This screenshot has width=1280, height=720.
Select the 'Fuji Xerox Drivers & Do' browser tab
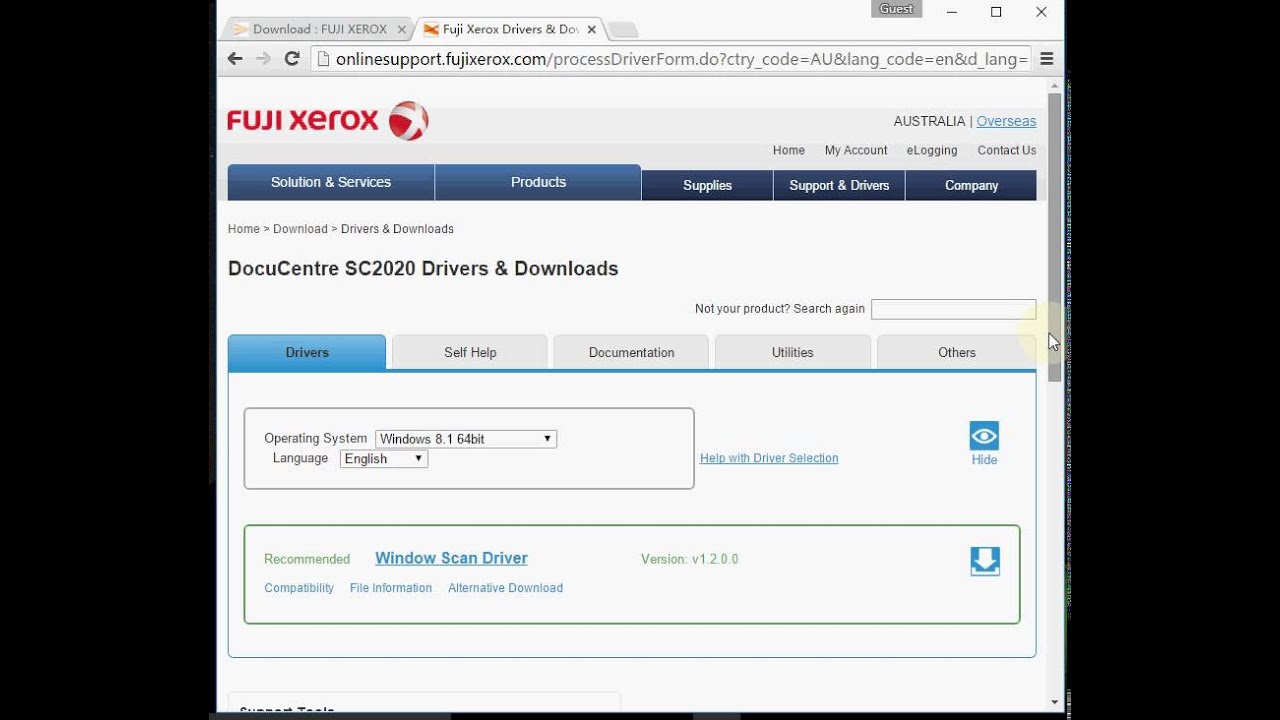(x=509, y=30)
